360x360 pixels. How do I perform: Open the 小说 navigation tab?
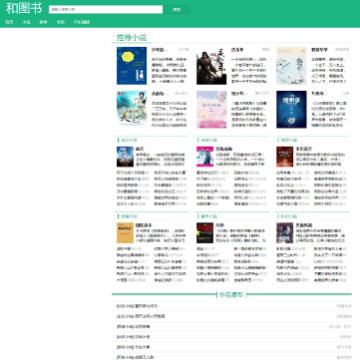pyautogui.click(x=26, y=22)
